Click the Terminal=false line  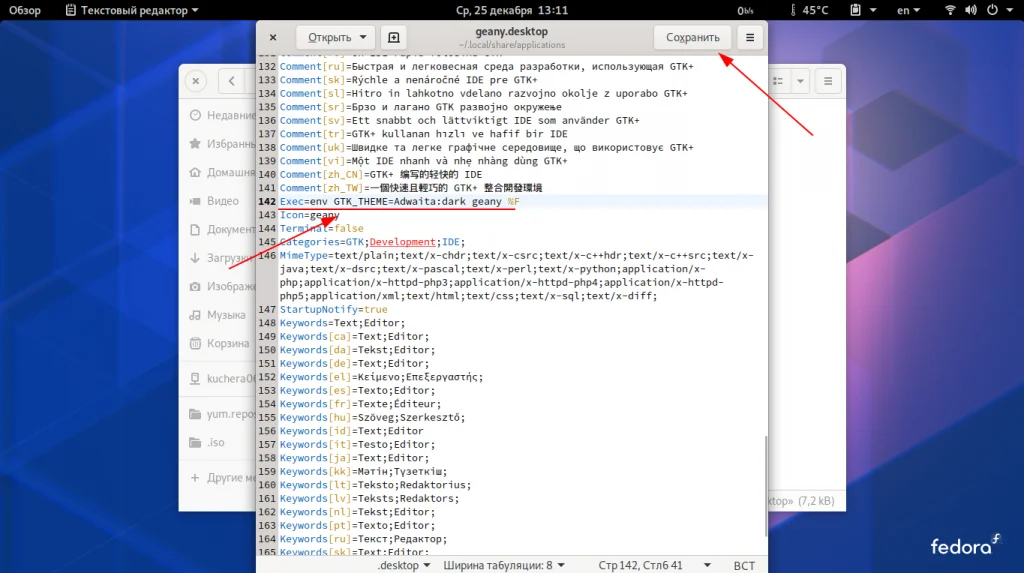(321, 229)
